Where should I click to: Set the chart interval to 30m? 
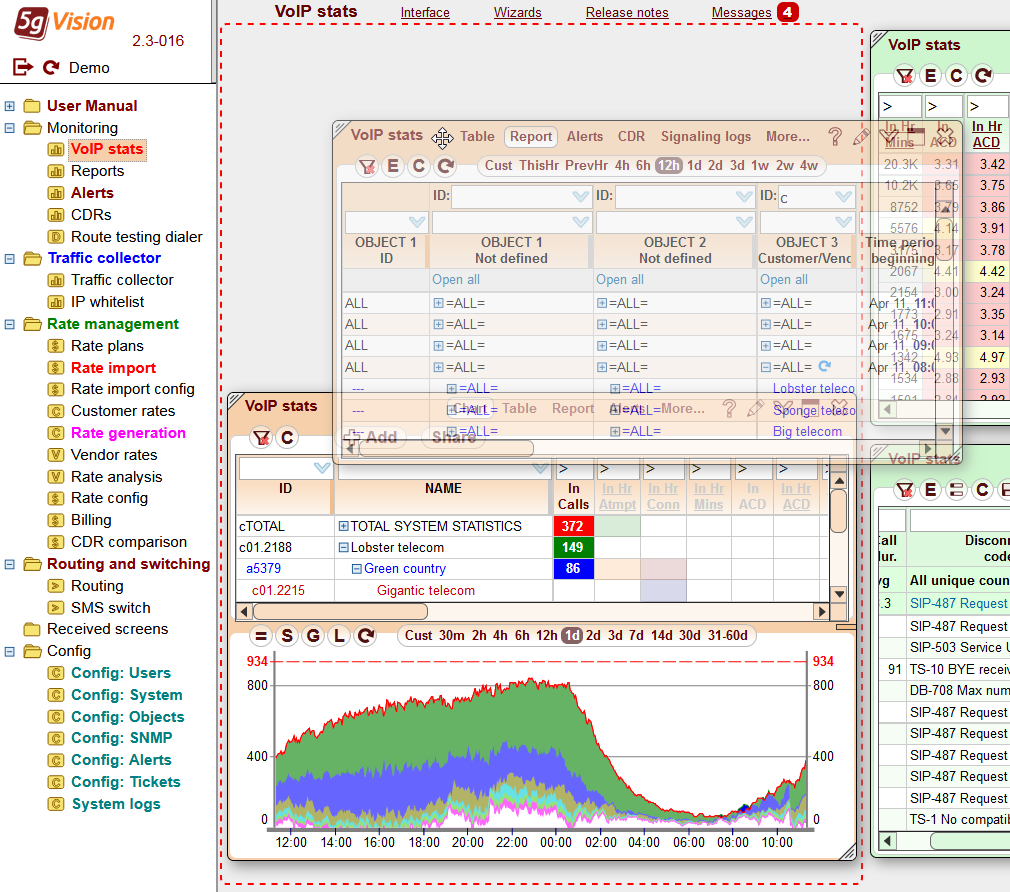(453, 633)
